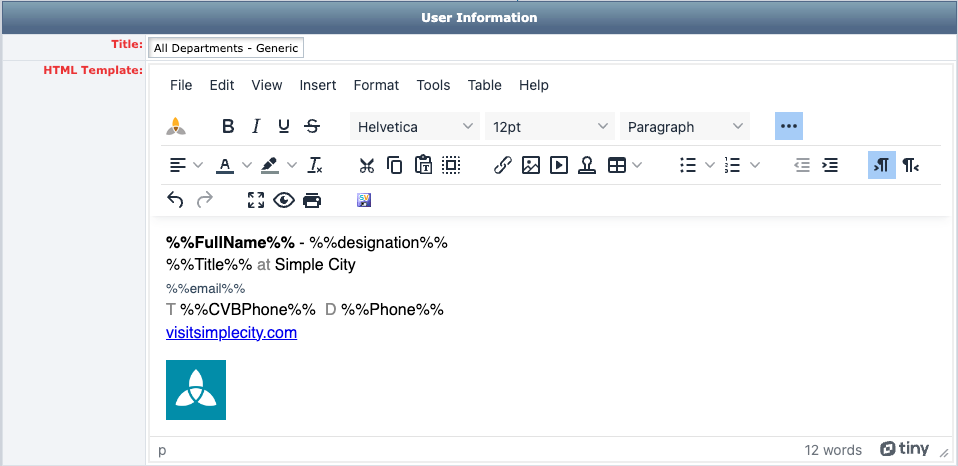
Task: Open the View menu
Action: (267, 85)
